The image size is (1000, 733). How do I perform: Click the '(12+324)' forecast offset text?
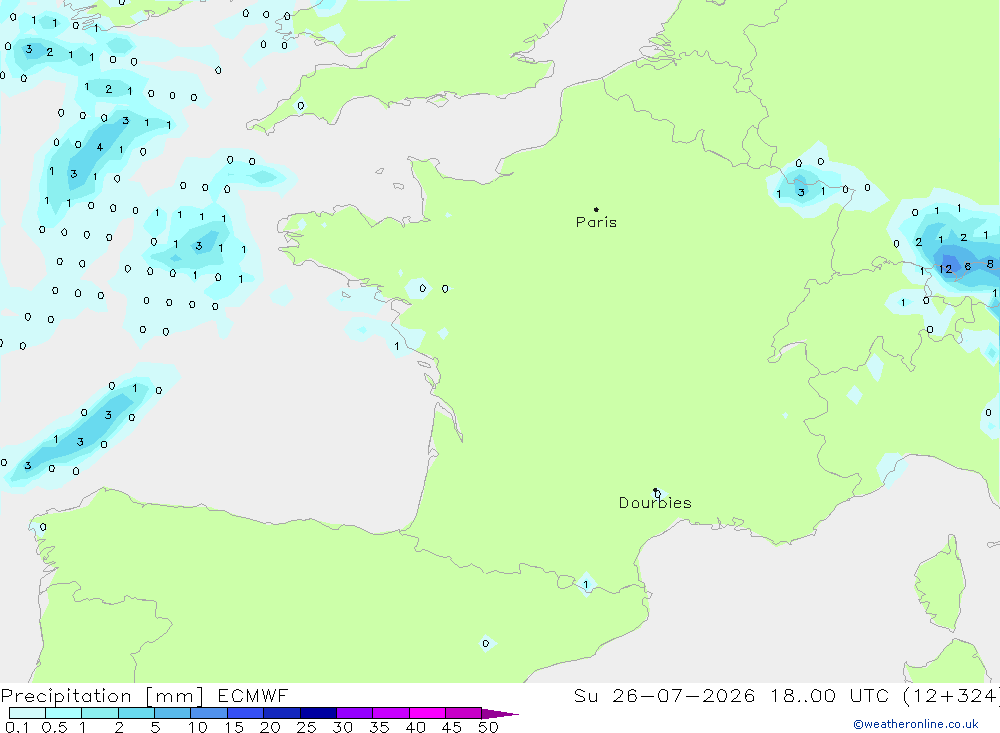click(x=951, y=695)
